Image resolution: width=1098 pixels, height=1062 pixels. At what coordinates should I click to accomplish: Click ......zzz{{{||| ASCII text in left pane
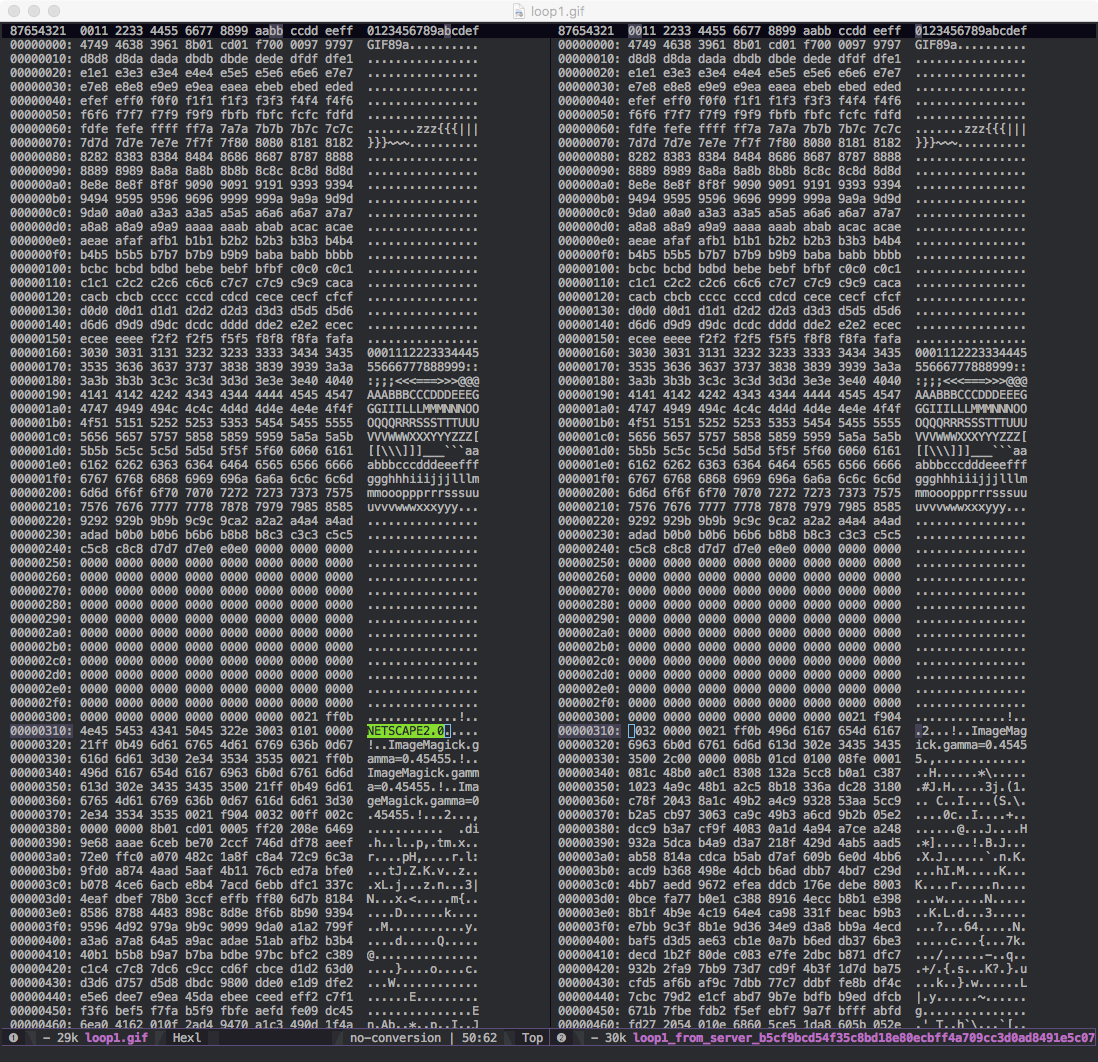click(x=423, y=129)
